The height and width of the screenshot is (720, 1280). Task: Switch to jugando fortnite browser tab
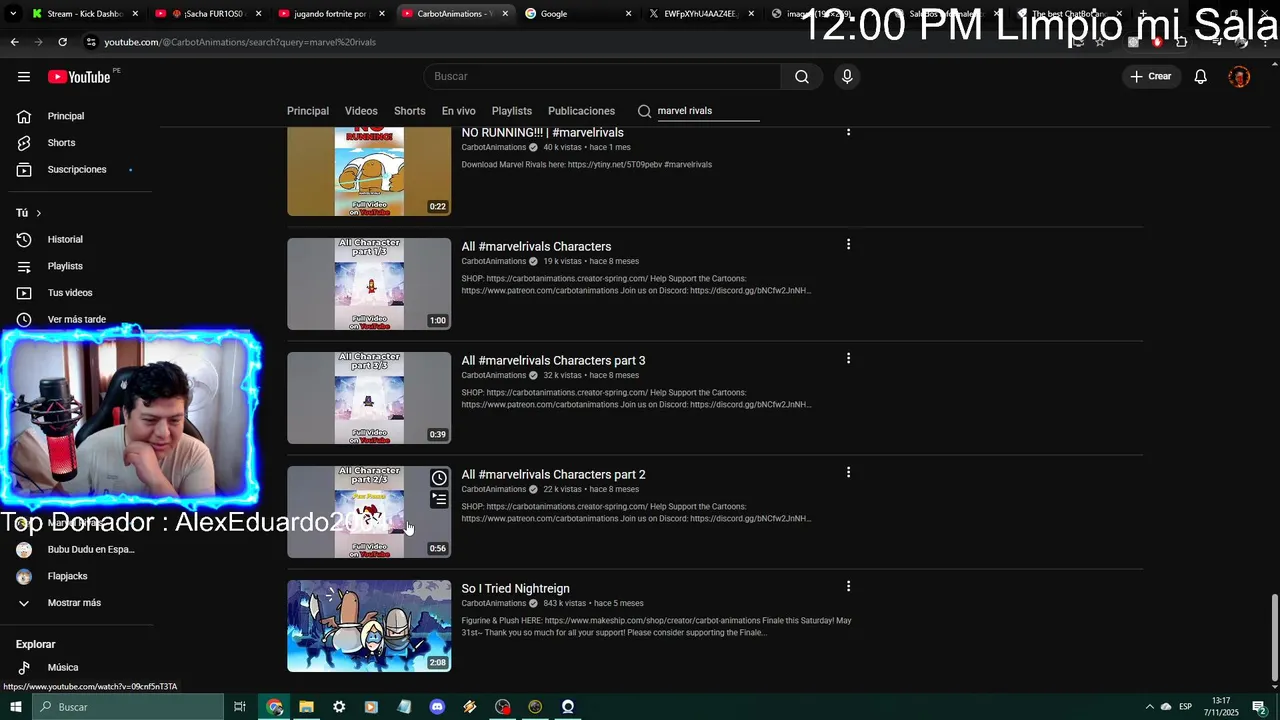coord(333,14)
